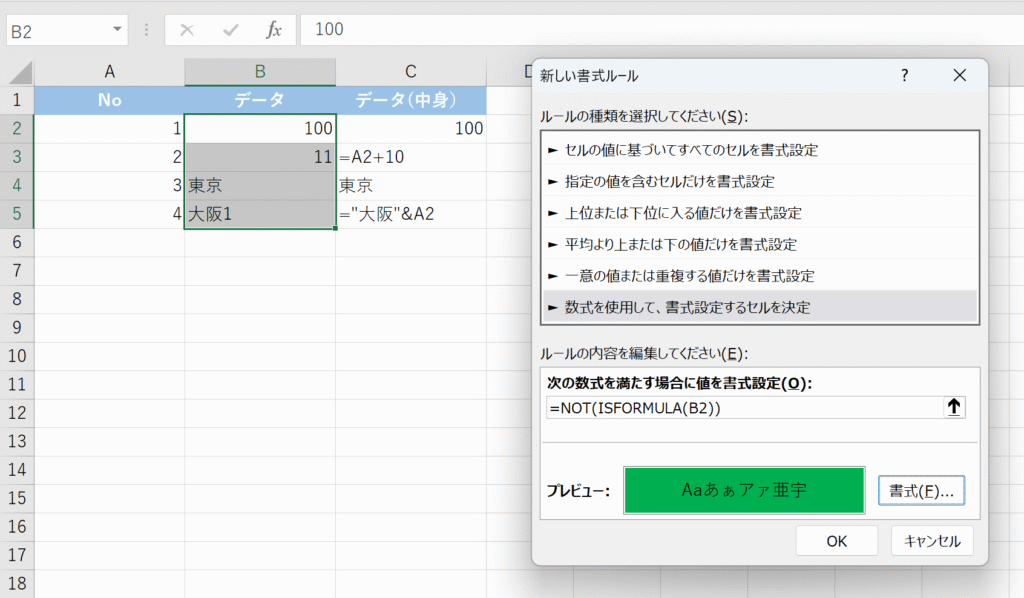Image resolution: width=1024 pixels, height=598 pixels.
Task: Open Insert Function with the fx icon
Action: coord(273,30)
